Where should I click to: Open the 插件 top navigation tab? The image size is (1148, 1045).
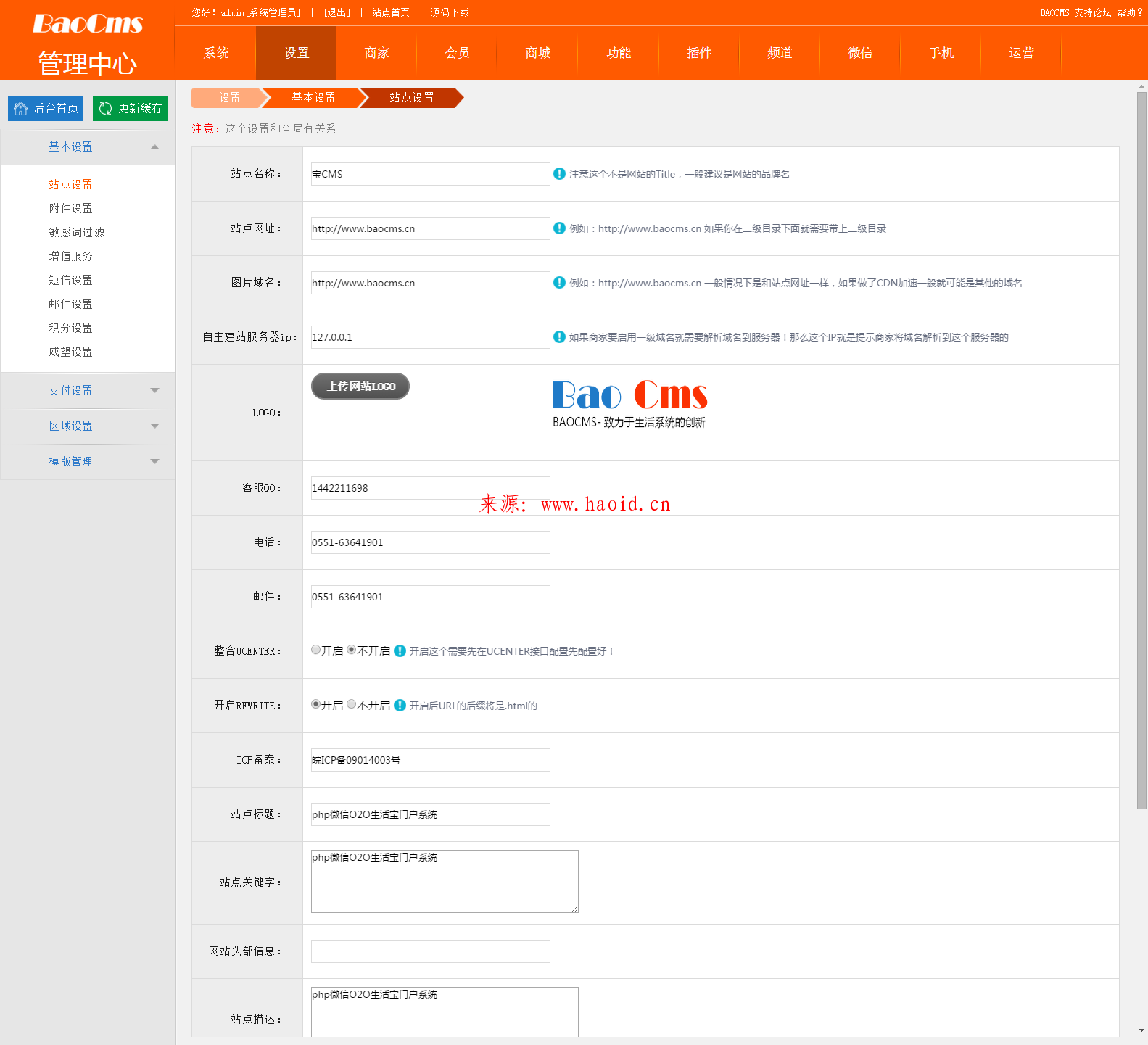tap(699, 53)
